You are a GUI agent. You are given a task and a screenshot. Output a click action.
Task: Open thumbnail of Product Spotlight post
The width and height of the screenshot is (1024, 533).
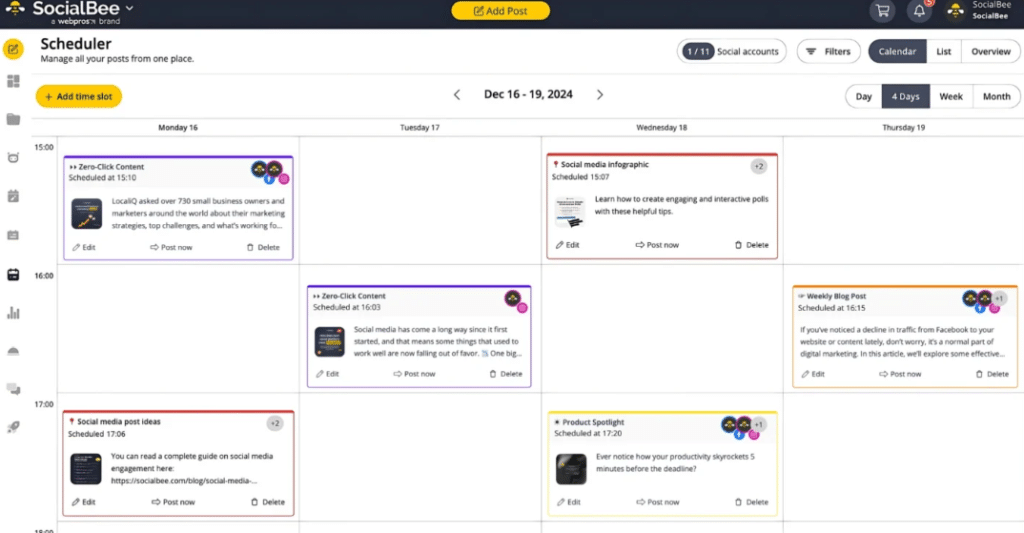click(571, 470)
